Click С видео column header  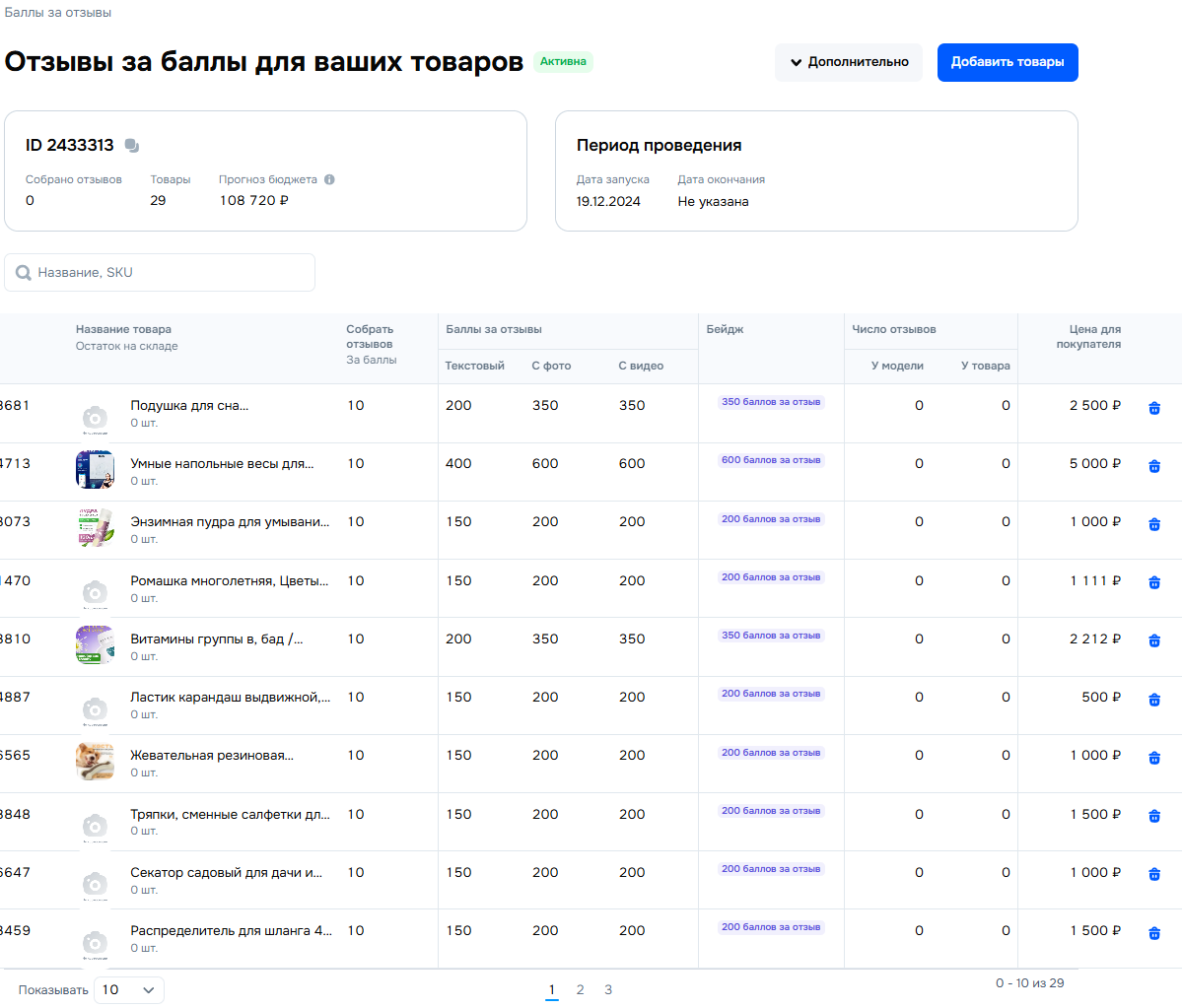[641, 366]
